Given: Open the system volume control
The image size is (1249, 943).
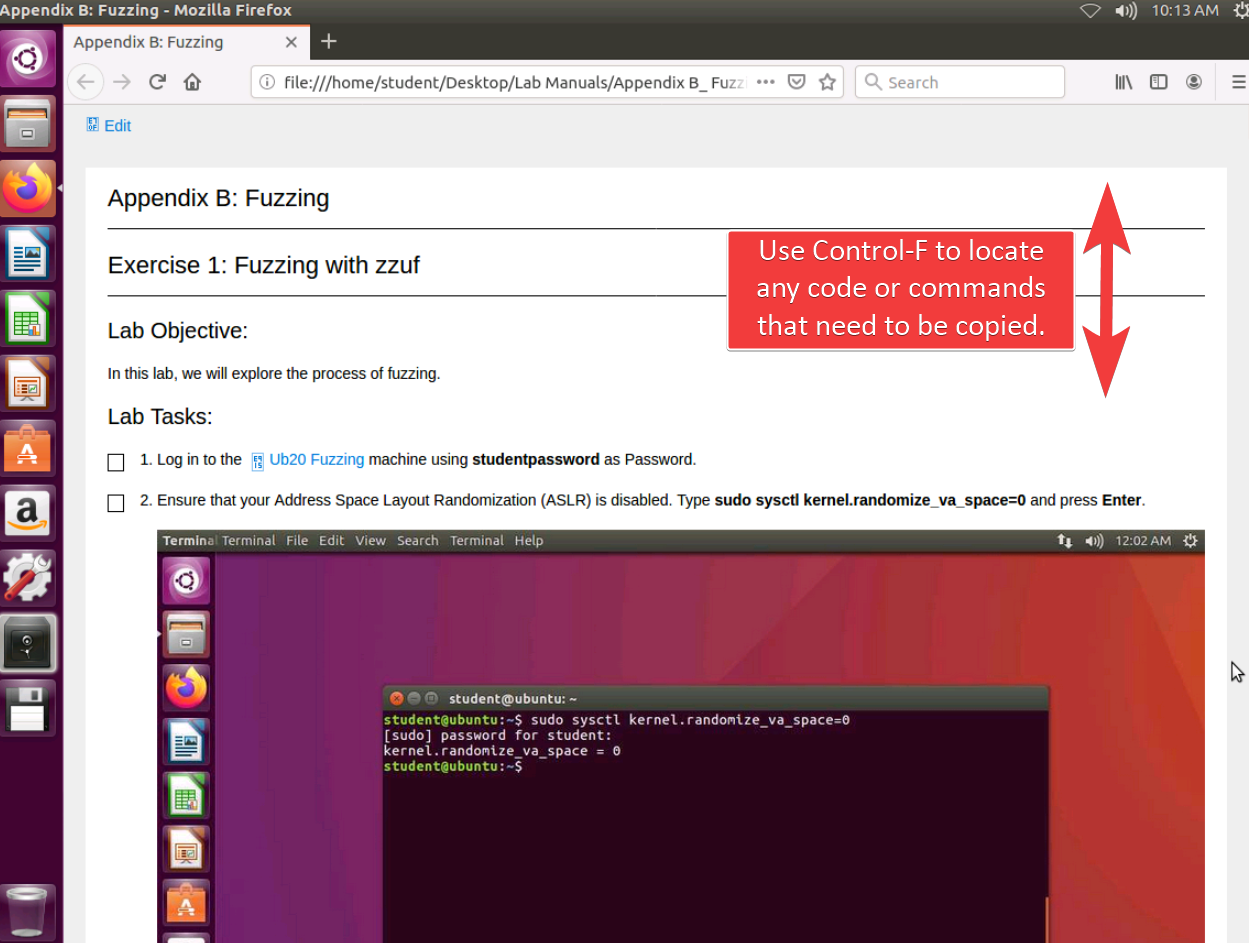Looking at the screenshot, I should click(x=1126, y=10).
